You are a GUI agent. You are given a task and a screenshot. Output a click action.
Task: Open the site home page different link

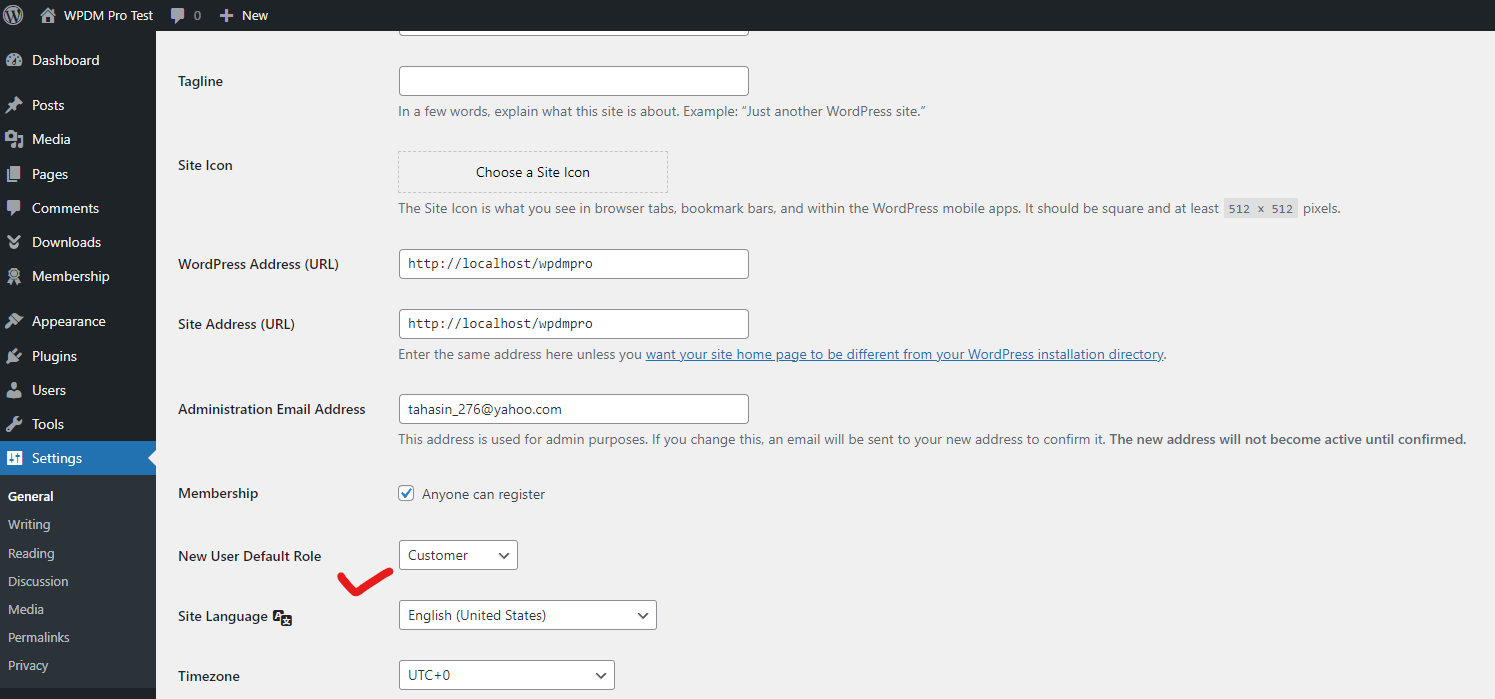click(x=905, y=354)
